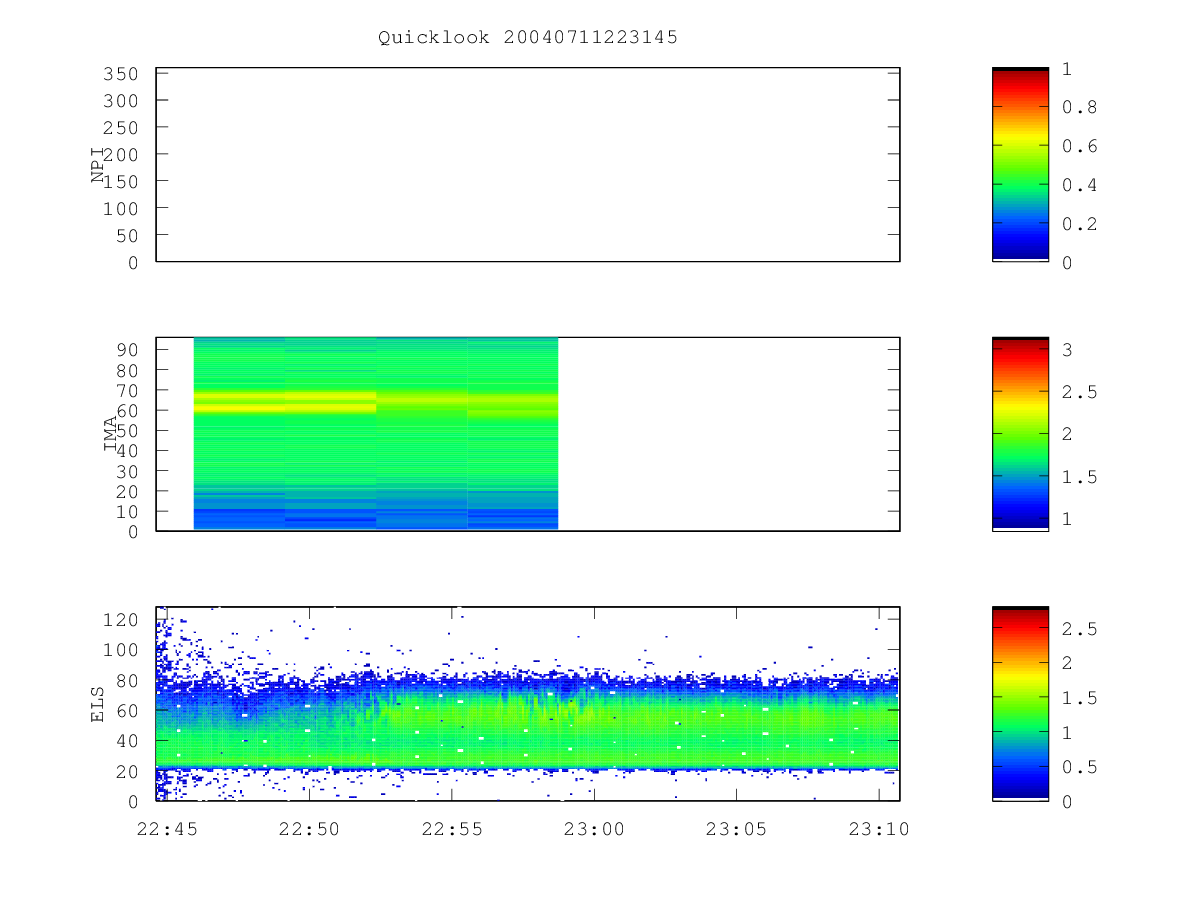Click the 30 tick on the IMA axis

127,471
